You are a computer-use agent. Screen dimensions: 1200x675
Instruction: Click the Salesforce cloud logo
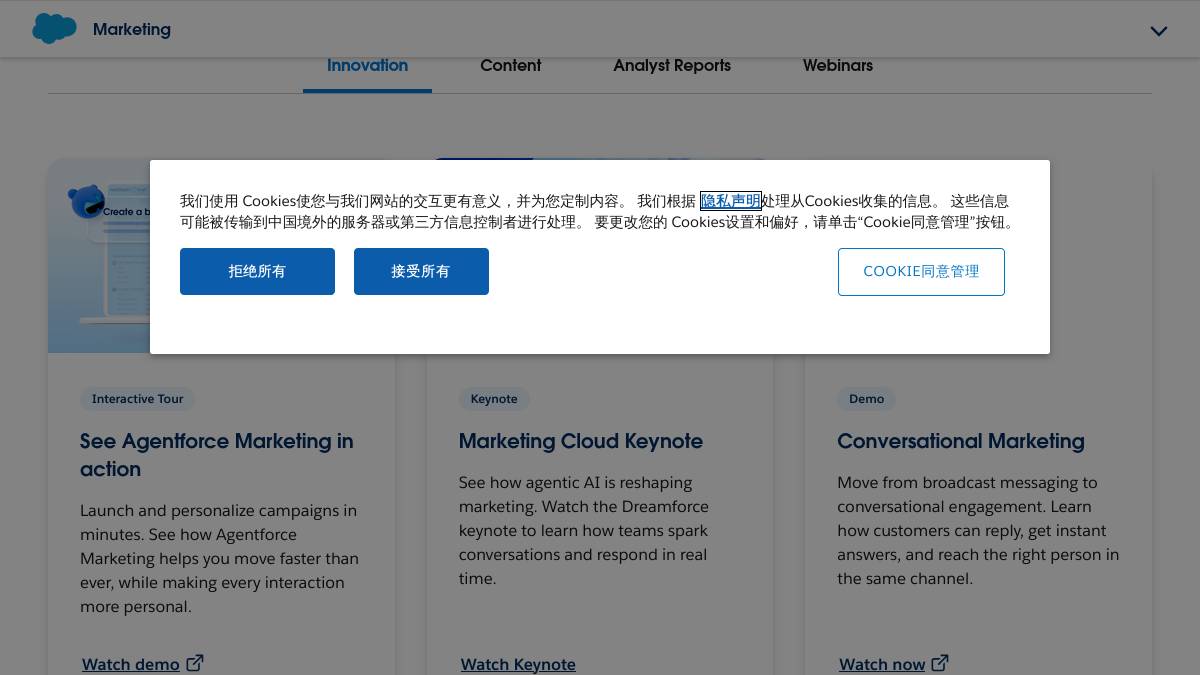coord(54,29)
